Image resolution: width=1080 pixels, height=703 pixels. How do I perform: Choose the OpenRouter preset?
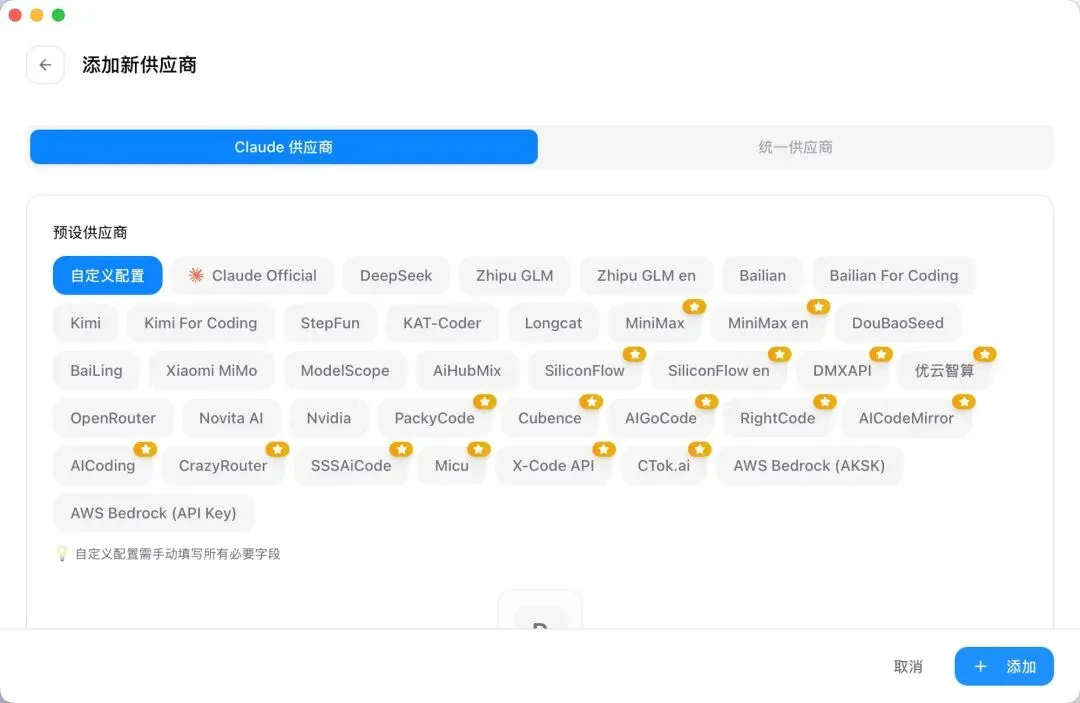coord(113,418)
